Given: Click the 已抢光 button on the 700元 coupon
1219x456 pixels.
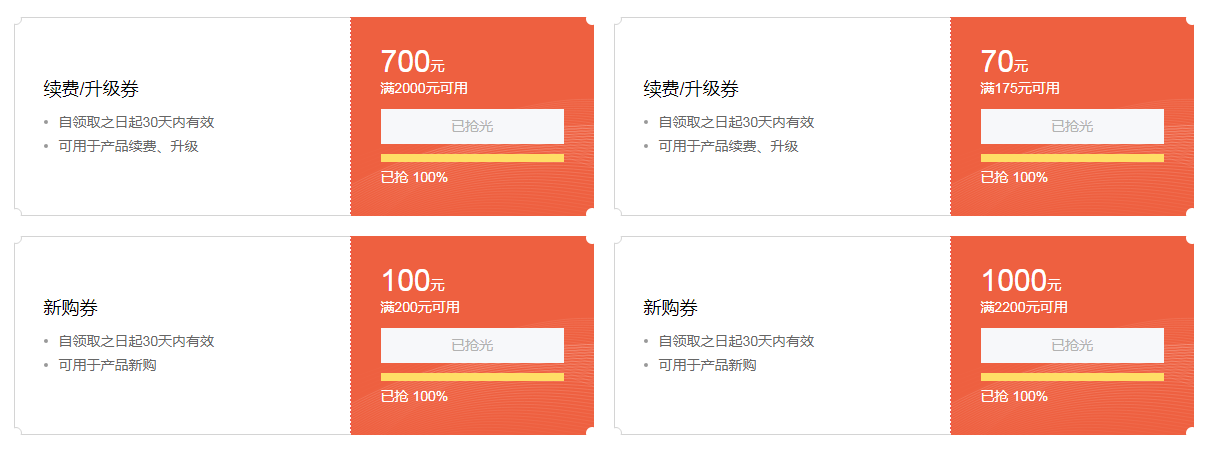Looking at the screenshot, I should pos(472,127).
